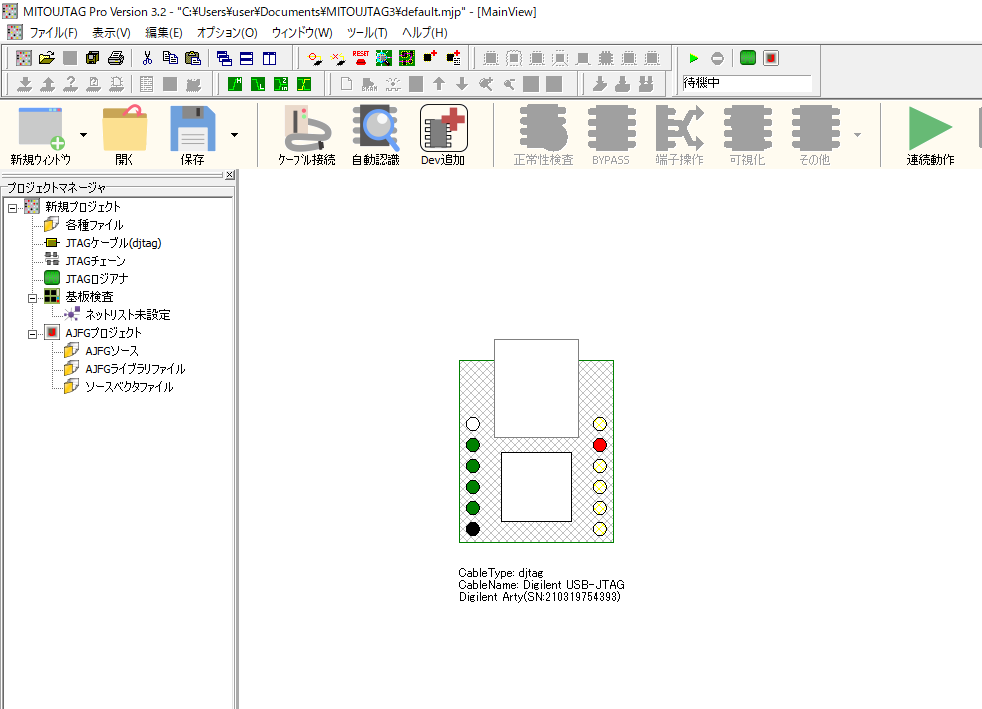The height and width of the screenshot is (709, 982).
Task: Open the dropdown arrow beside 新規ウィンドウ
Action: (83, 134)
